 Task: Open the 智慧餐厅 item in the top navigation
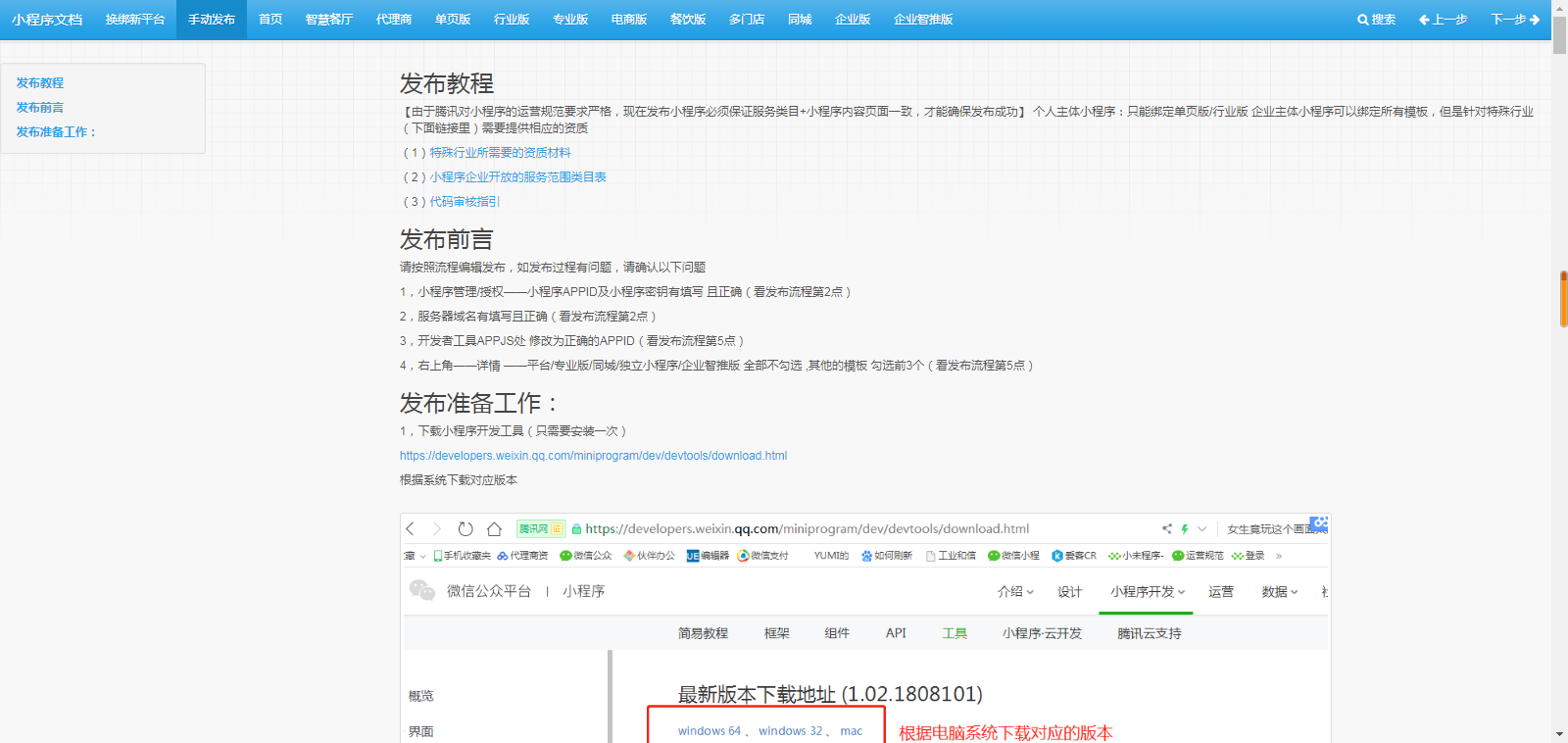click(328, 20)
